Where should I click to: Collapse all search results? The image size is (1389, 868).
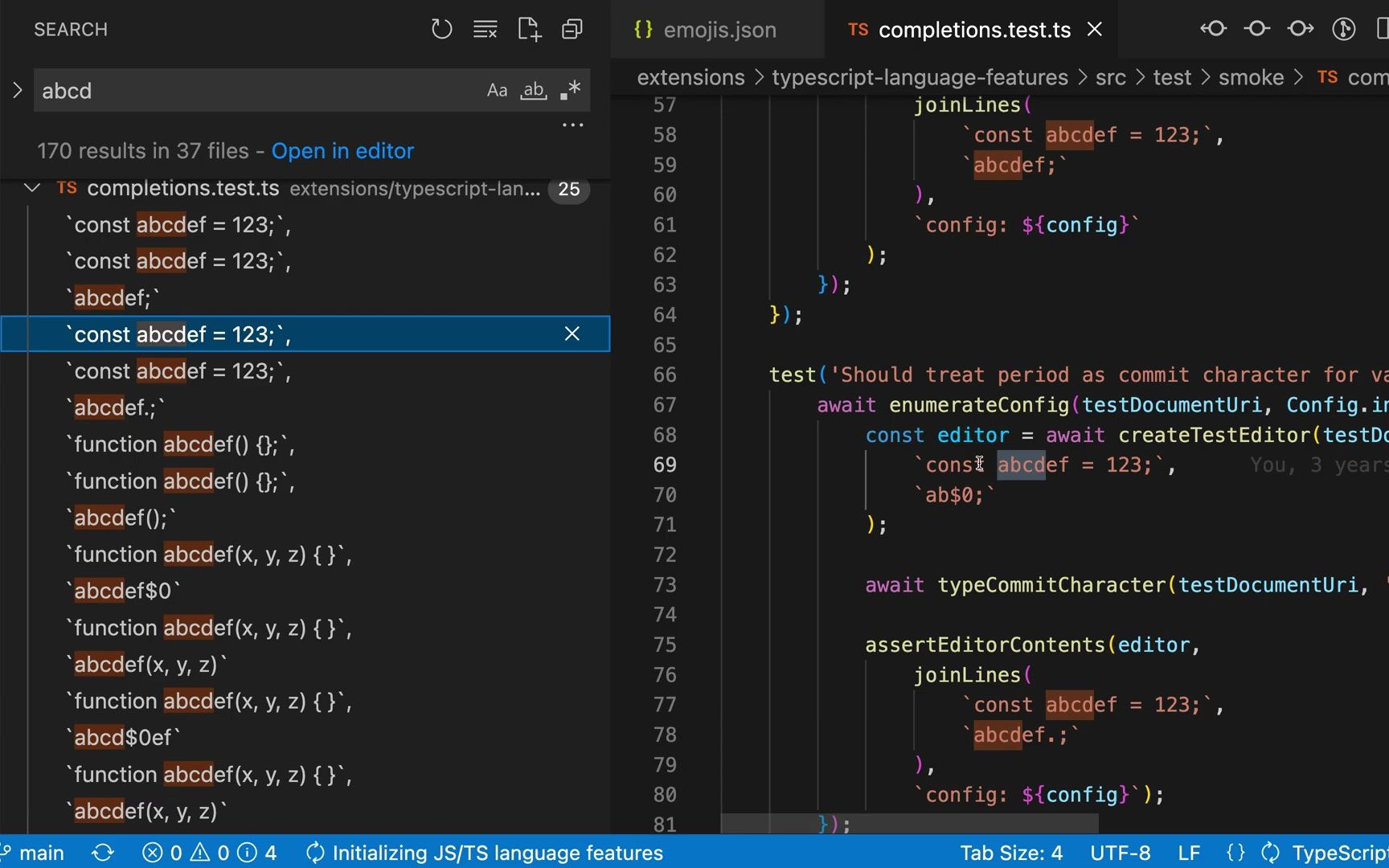(x=572, y=30)
